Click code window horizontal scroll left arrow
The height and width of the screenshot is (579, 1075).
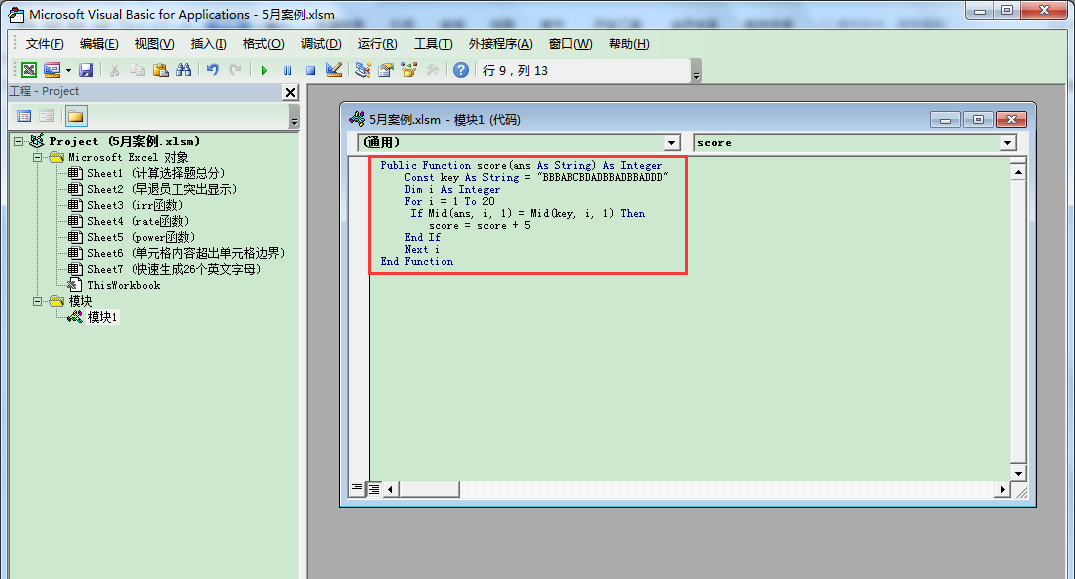tap(391, 489)
